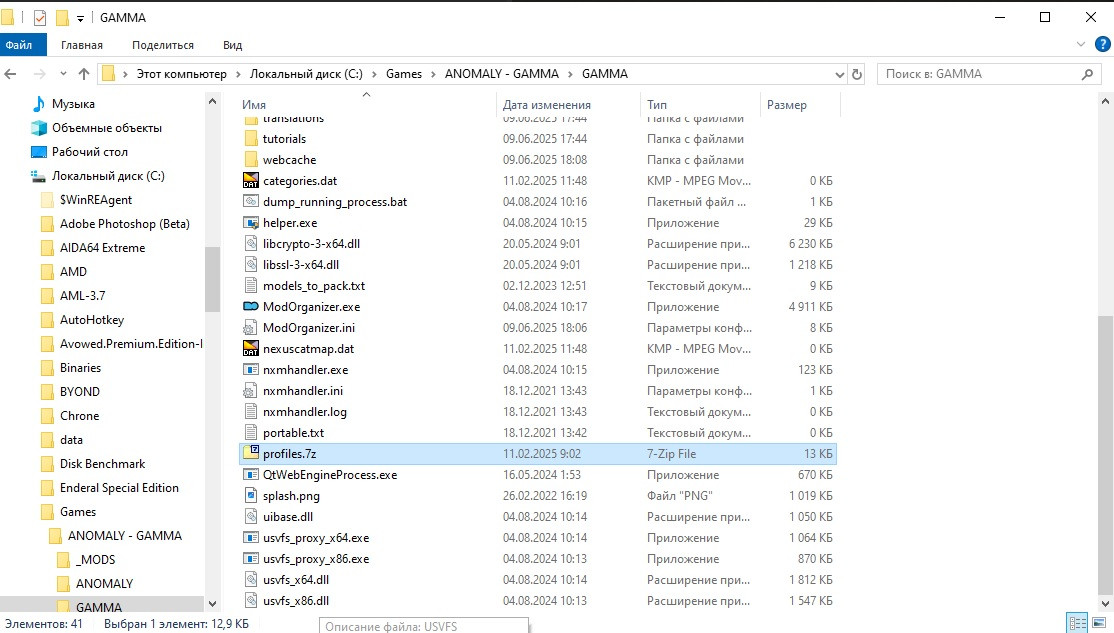This screenshot has width=1114, height=633.
Task: Select QtWebEngineProcess.exe icon
Action: (x=251, y=475)
